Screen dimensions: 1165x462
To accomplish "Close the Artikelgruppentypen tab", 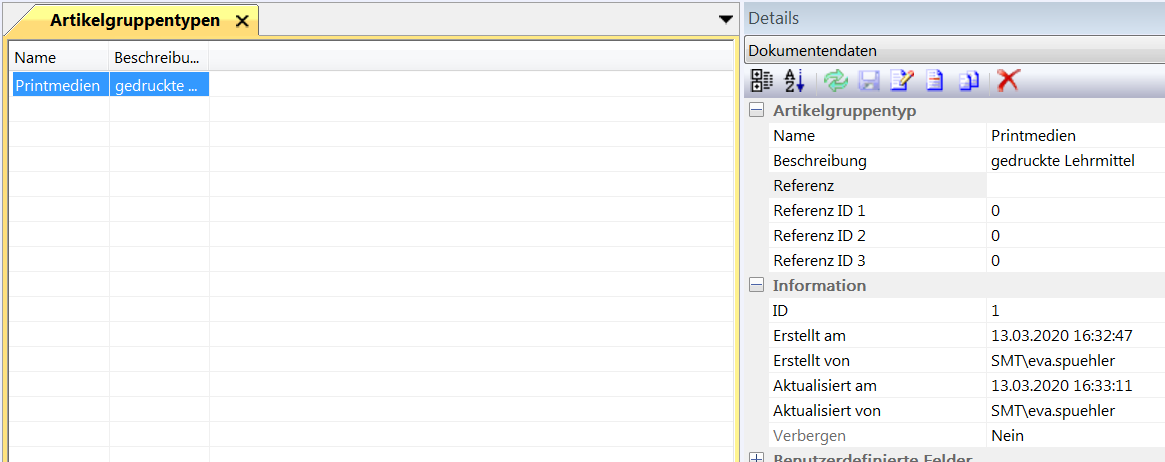I will click(x=241, y=21).
